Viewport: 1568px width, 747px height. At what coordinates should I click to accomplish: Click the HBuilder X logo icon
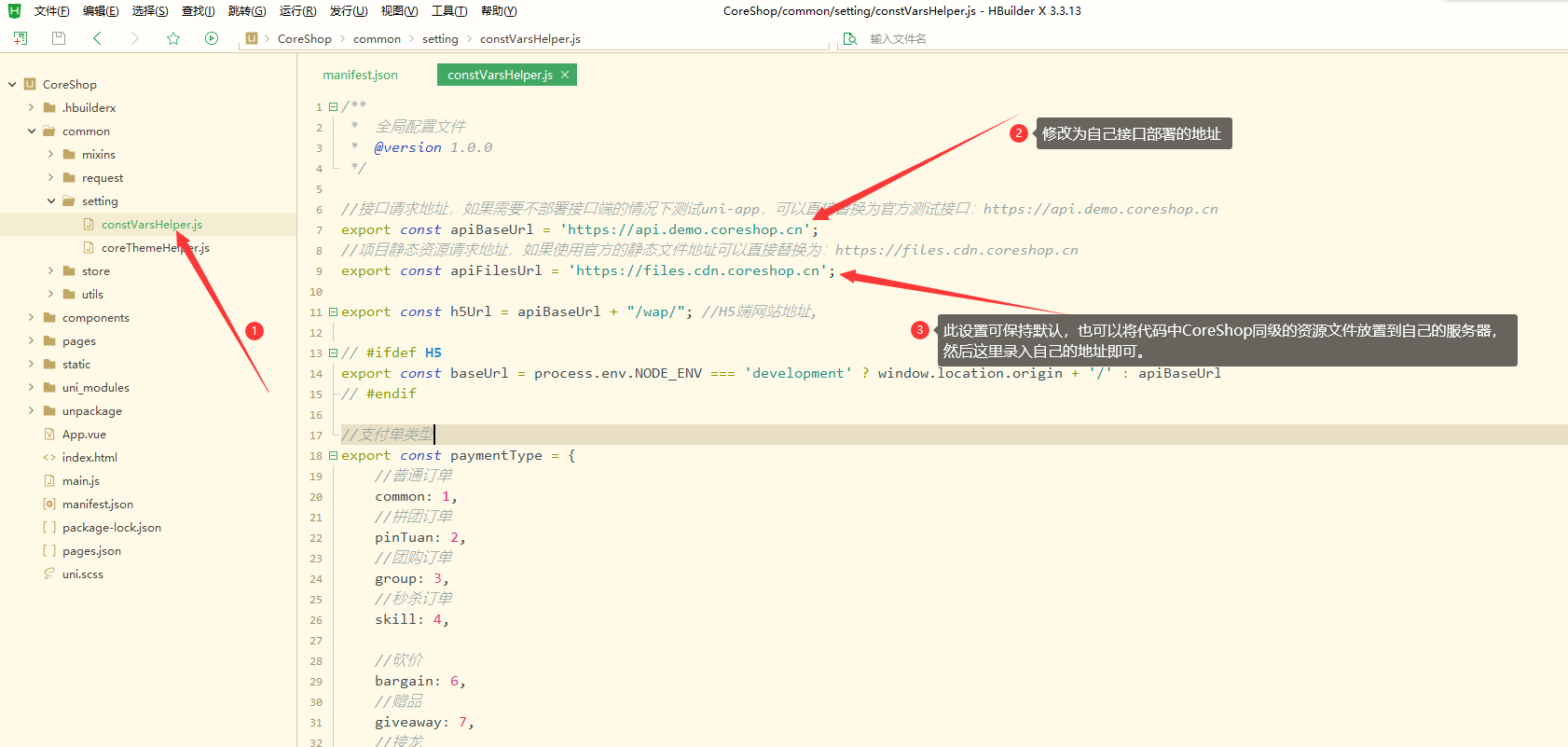click(14, 10)
